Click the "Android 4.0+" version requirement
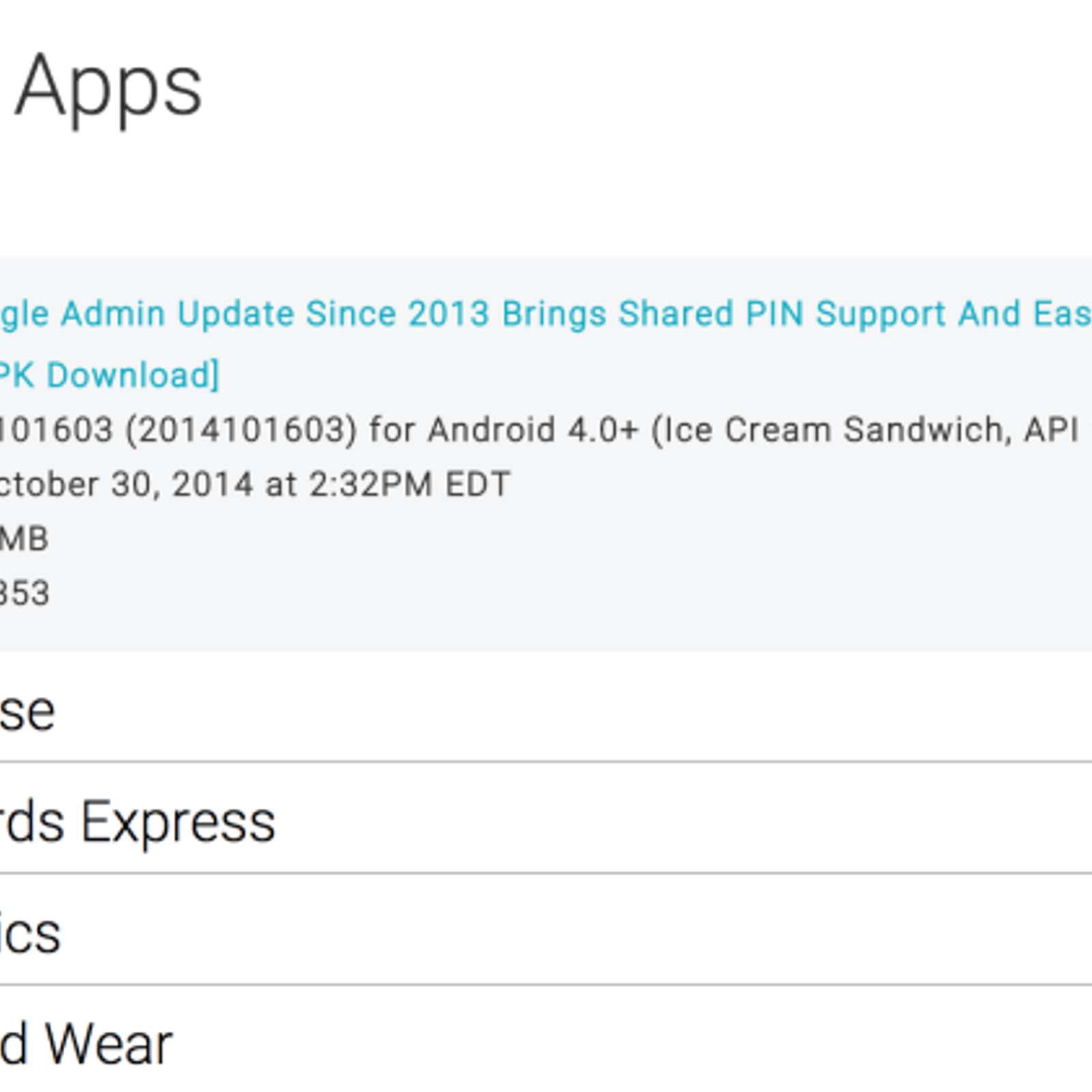The image size is (1092, 1092). [x=532, y=430]
